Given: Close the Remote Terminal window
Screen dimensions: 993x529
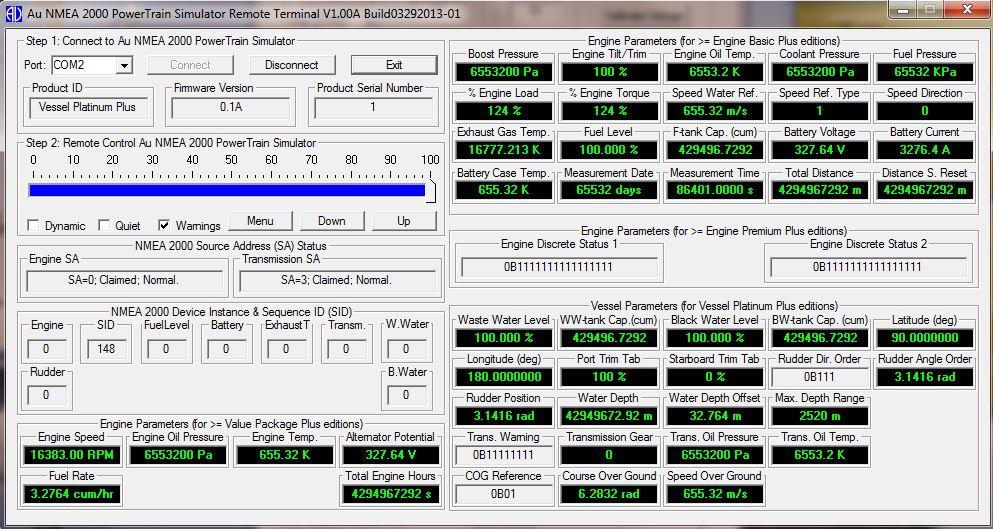Looking at the screenshot, I should click(x=965, y=10).
